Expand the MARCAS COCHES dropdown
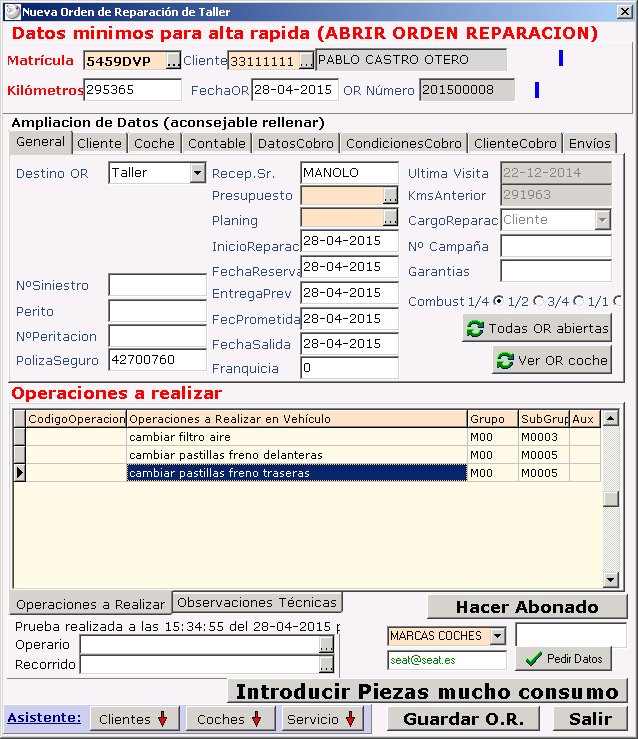Viewport: 638px width, 739px height. click(498, 636)
